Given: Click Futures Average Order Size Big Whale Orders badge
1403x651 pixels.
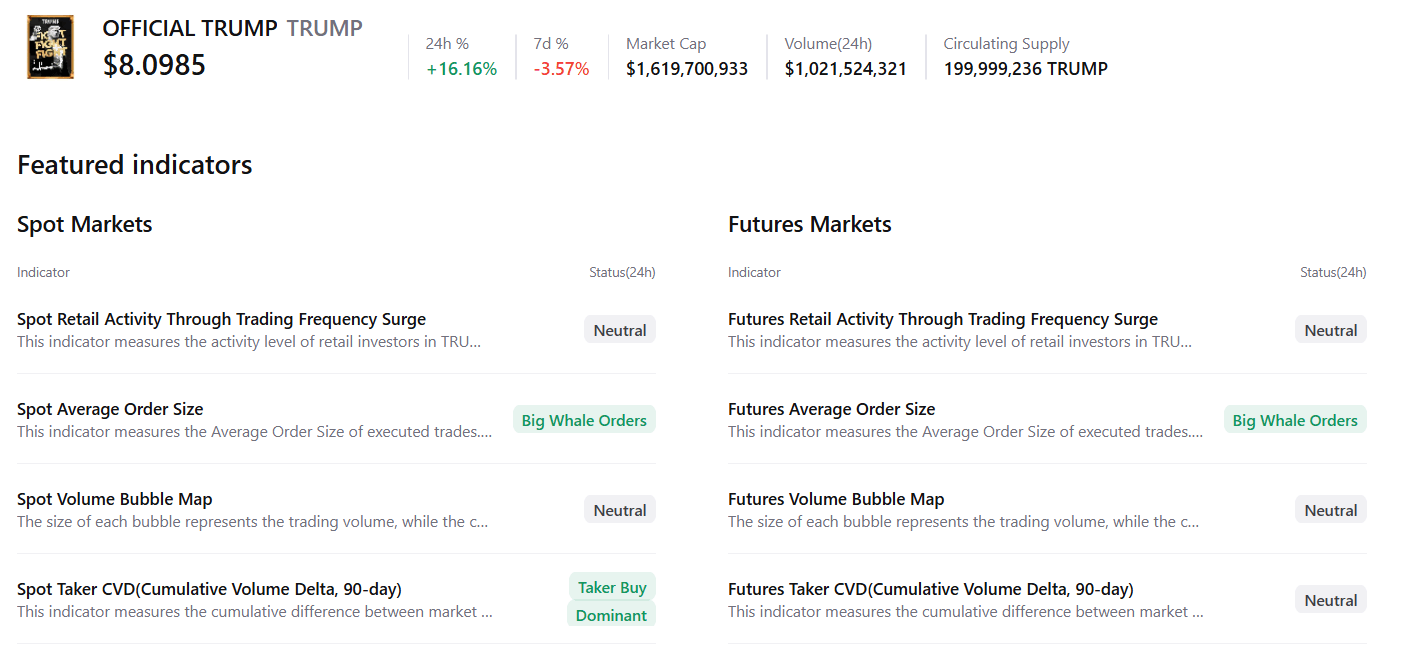Looking at the screenshot, I should 1295,420.
